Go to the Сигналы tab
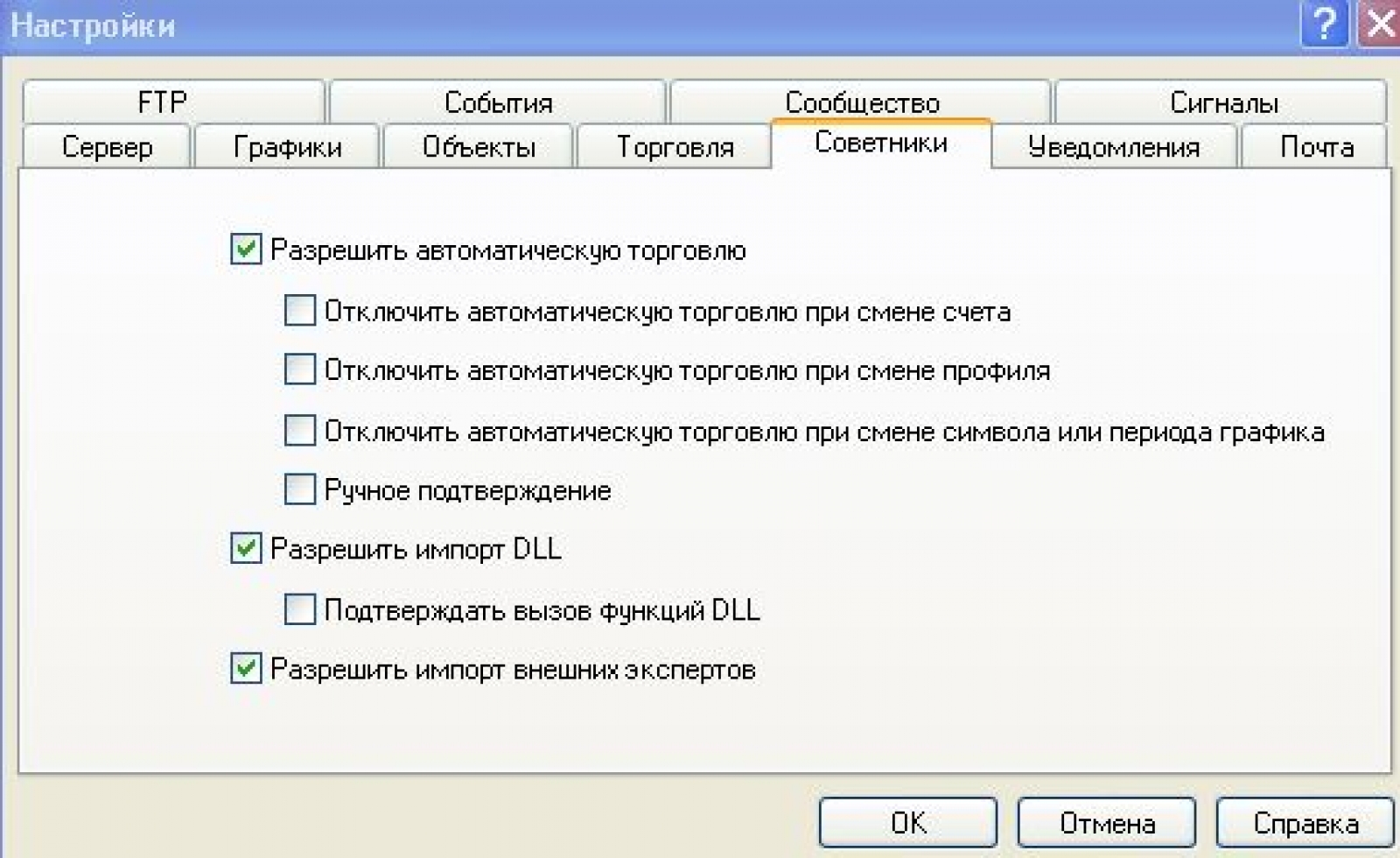Screen dimensions: 1400x858 [x=1223, y=102]
